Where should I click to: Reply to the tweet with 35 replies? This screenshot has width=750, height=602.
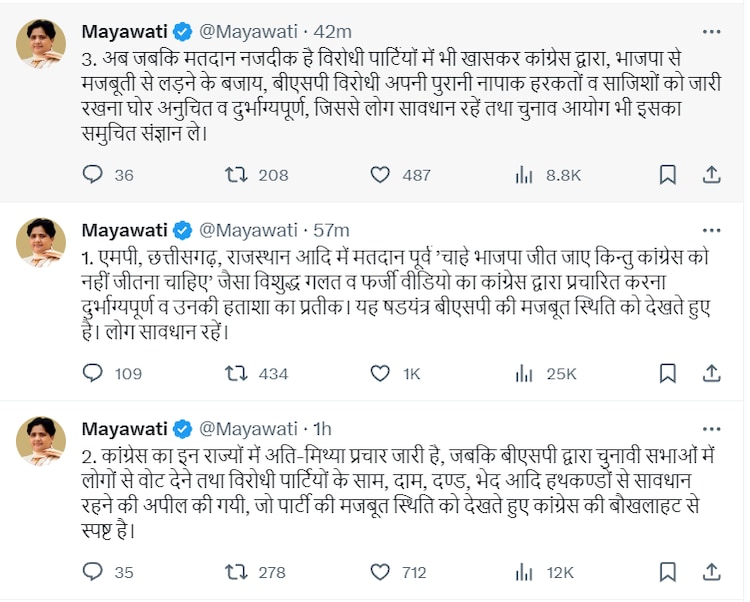coord(93,573)
